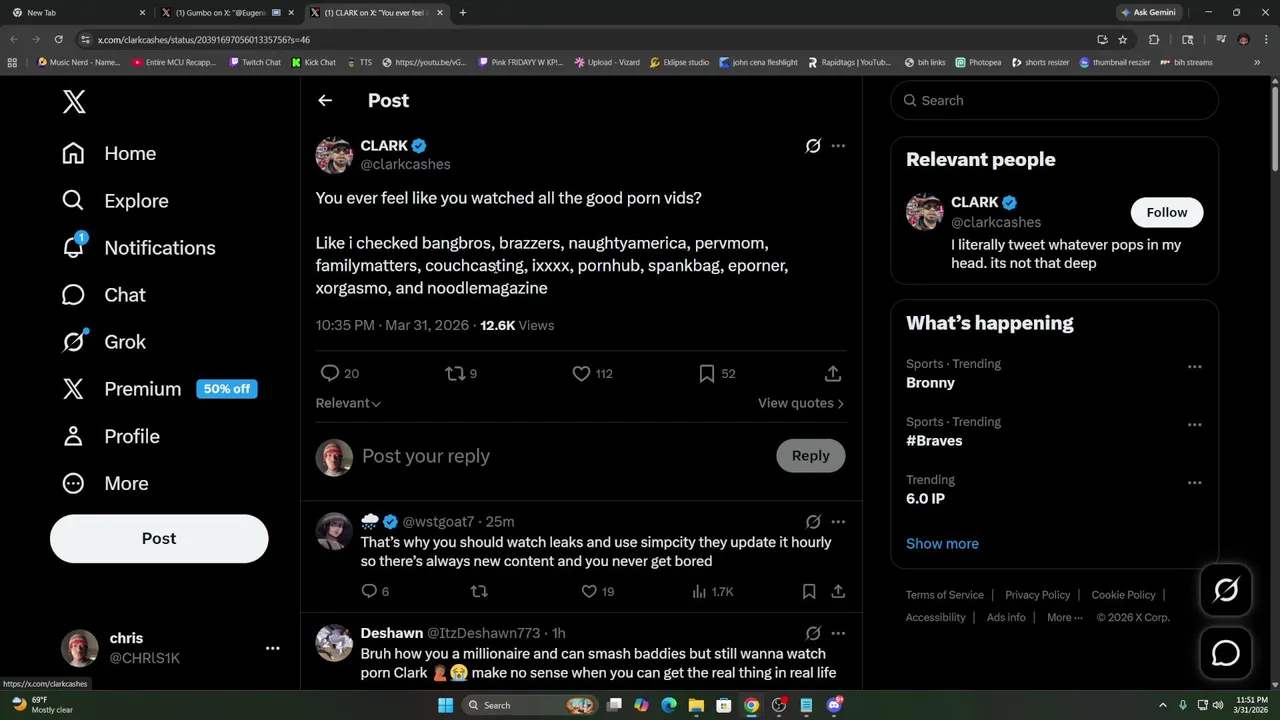Open Privacy Policy link

pos(1037,595)
